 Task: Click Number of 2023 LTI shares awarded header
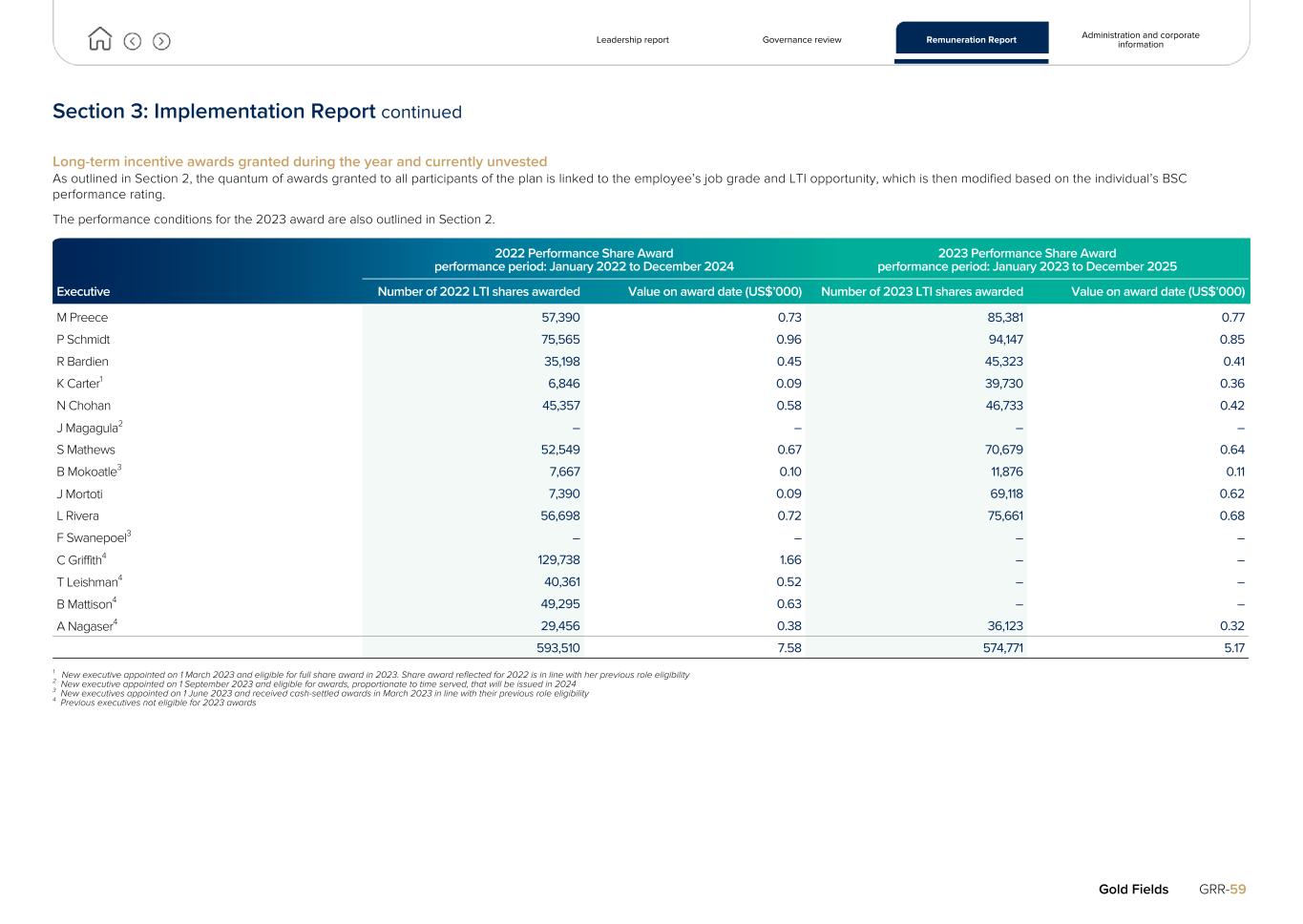(921, 292)
